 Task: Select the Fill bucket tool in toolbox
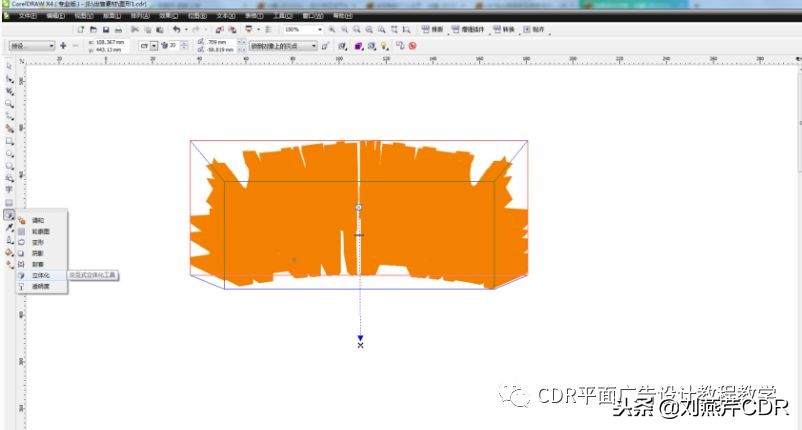(9, 252)
